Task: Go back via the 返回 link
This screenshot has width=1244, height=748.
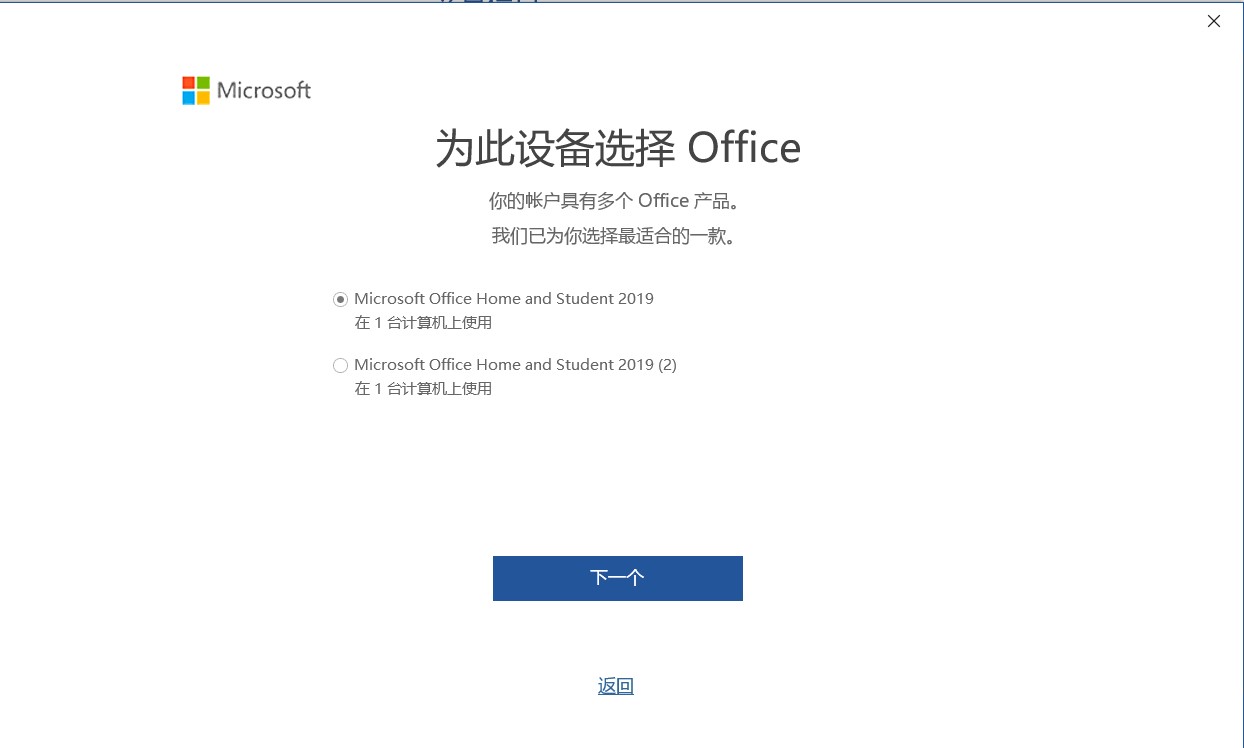Action: coord(616,686)
